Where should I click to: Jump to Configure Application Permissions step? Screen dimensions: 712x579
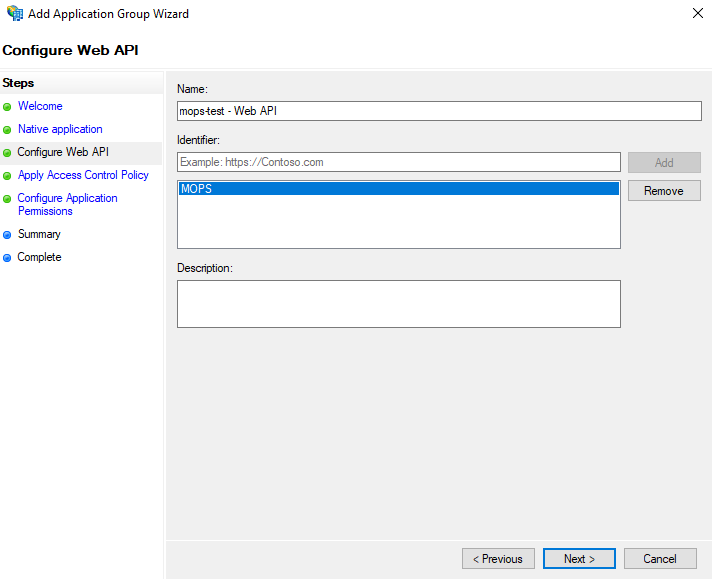[x=67, y=204]
